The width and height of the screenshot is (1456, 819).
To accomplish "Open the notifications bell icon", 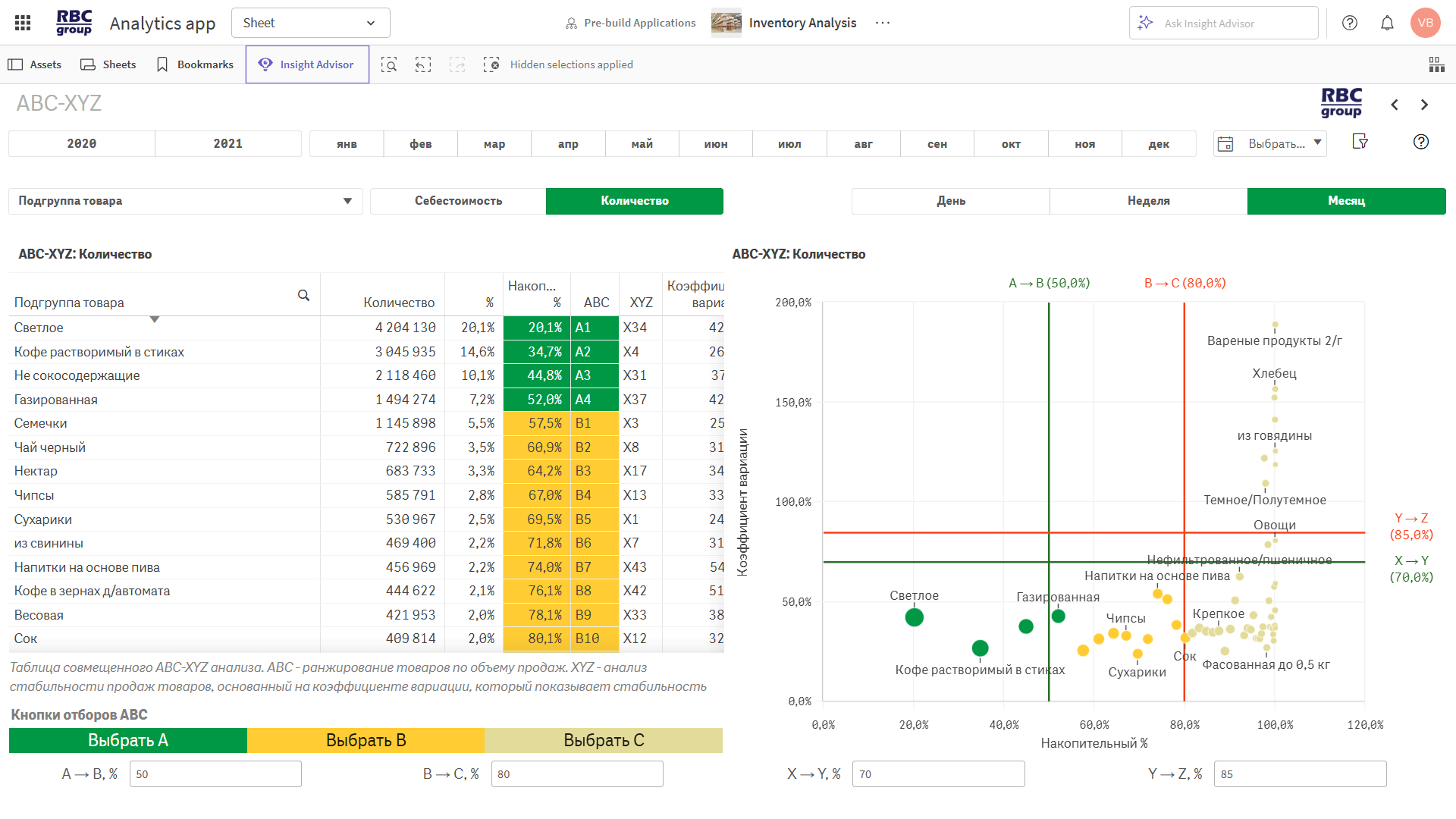I will (x=1387, y=23).
